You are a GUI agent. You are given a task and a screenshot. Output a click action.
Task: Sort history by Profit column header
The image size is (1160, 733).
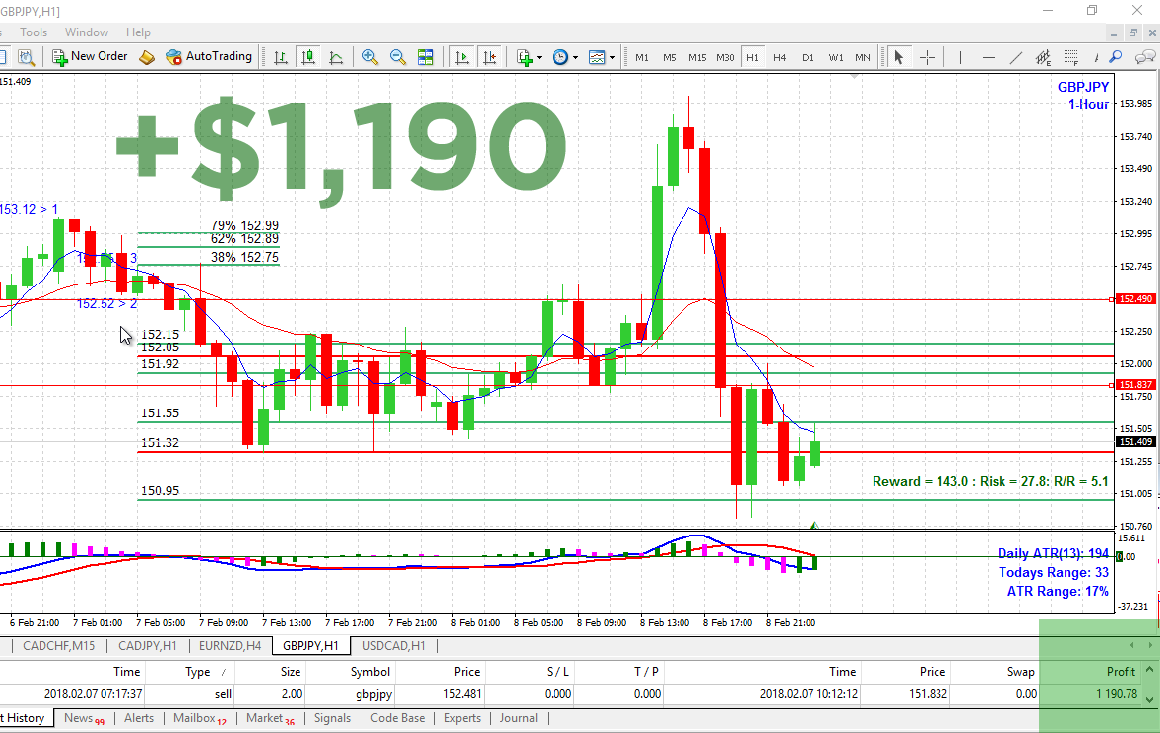1120,672
